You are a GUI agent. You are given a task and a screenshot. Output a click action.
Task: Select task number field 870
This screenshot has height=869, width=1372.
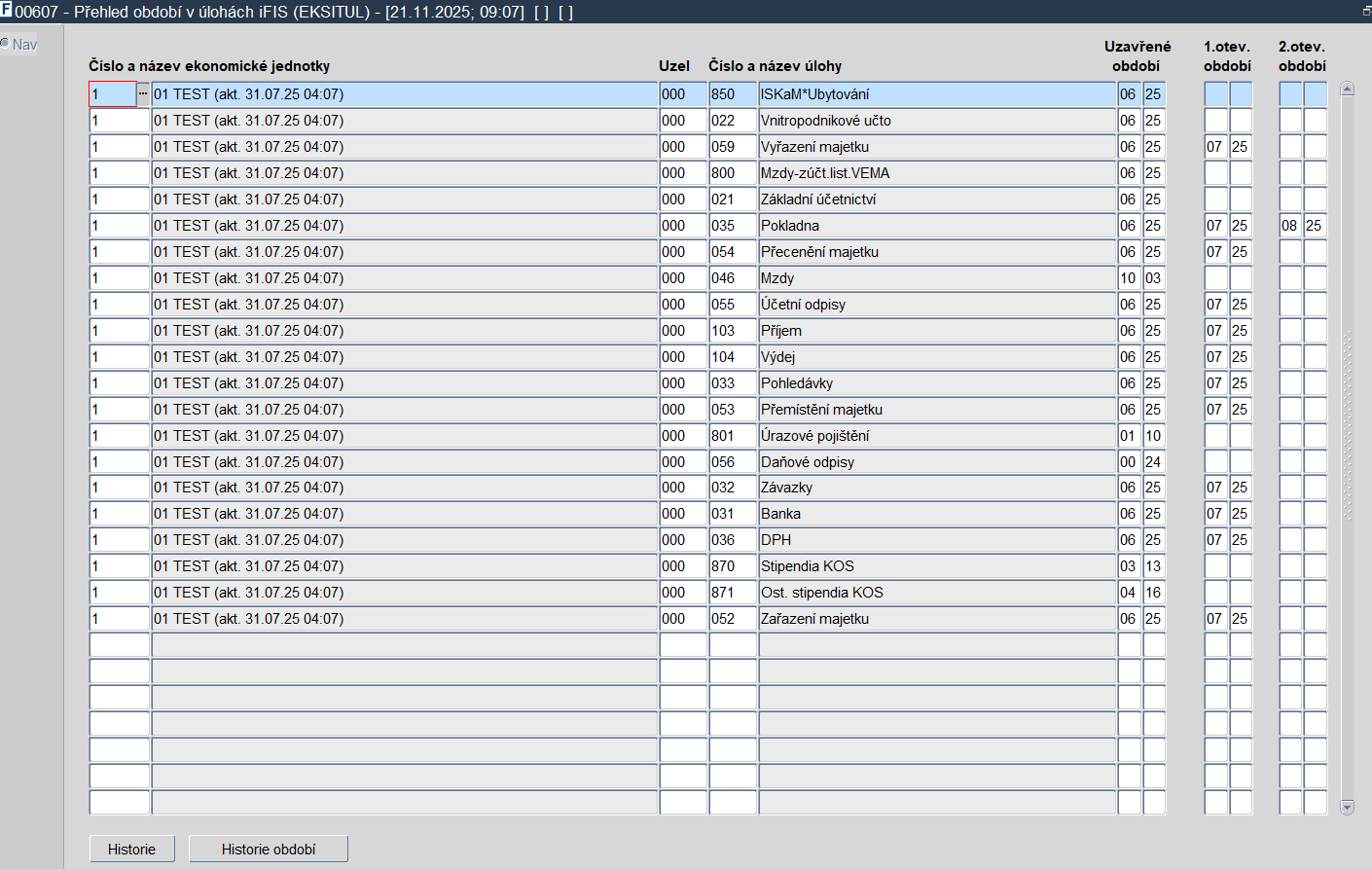pyautogui.click(x=733, y=566)
